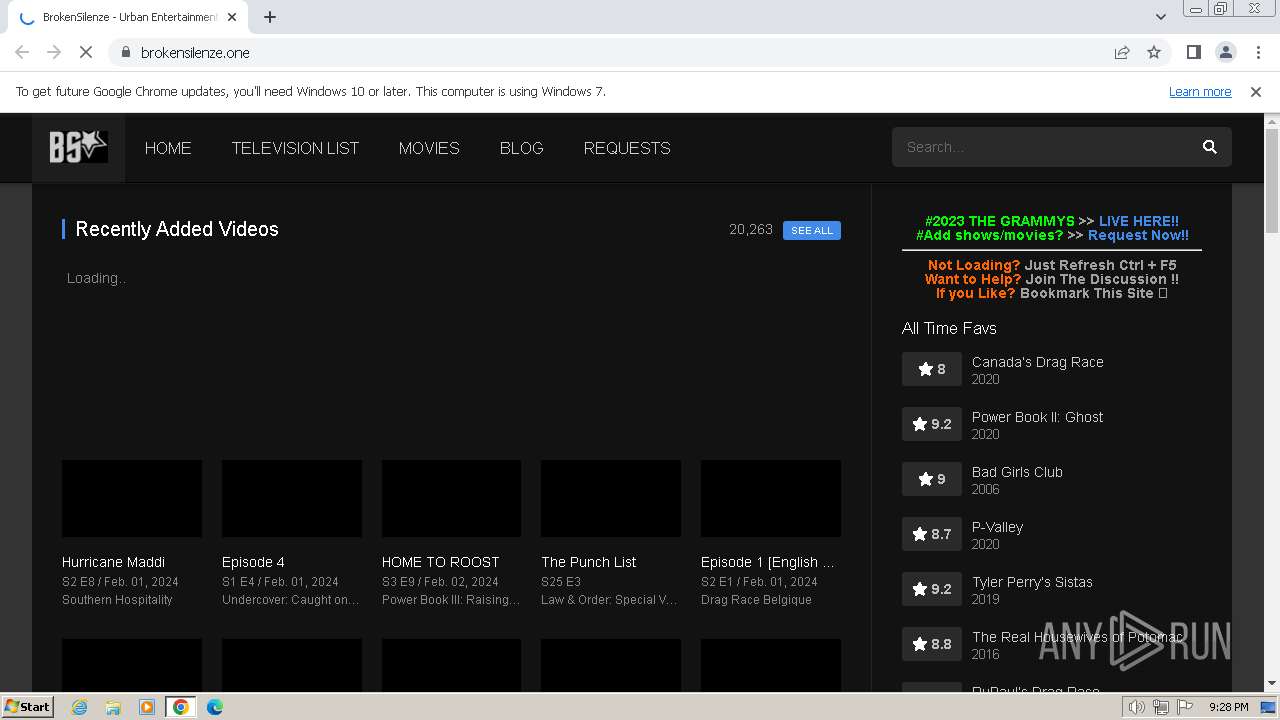Open Chrome profile avatar

(1225, 52)
